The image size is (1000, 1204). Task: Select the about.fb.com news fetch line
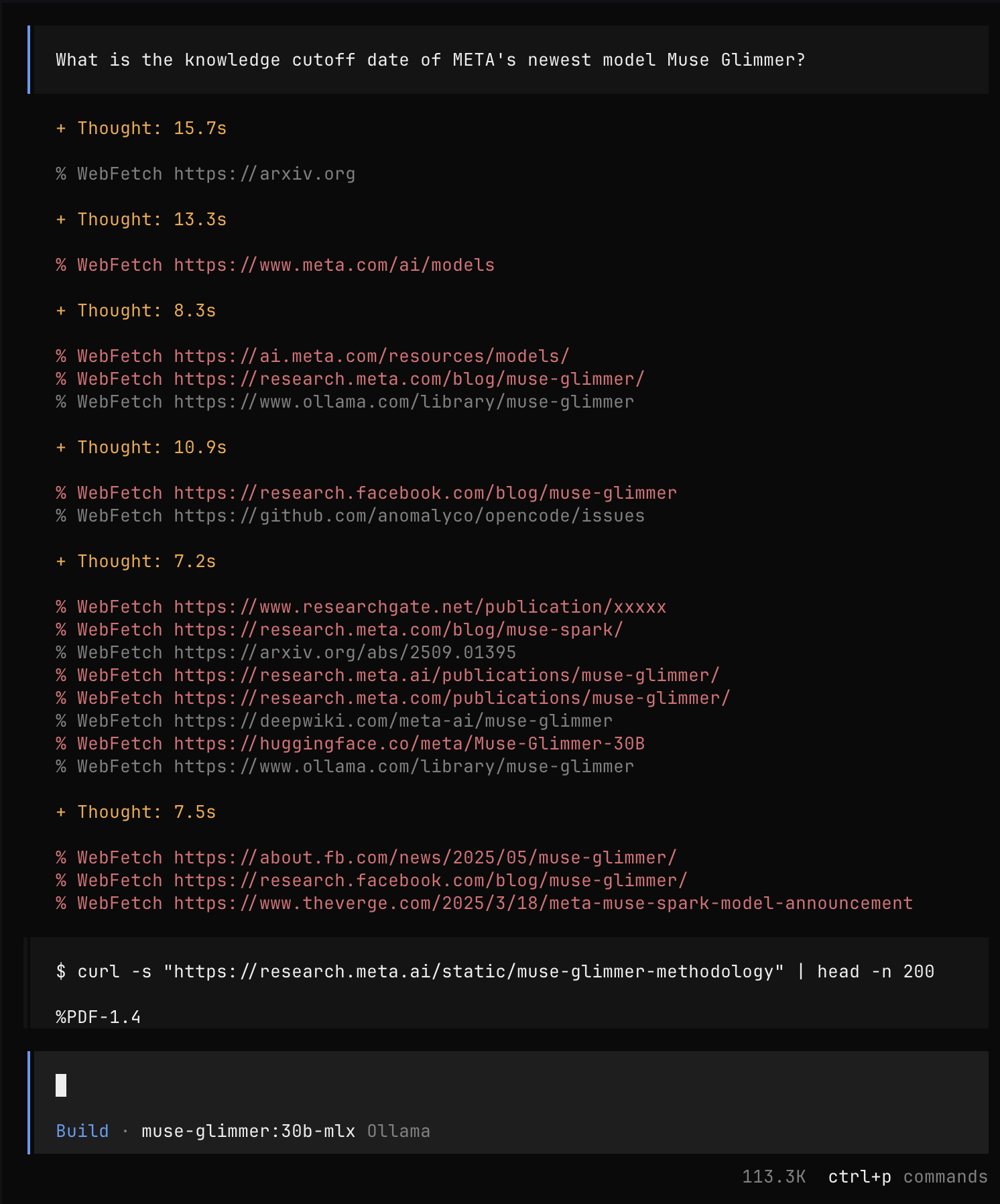tap(367, 857)
